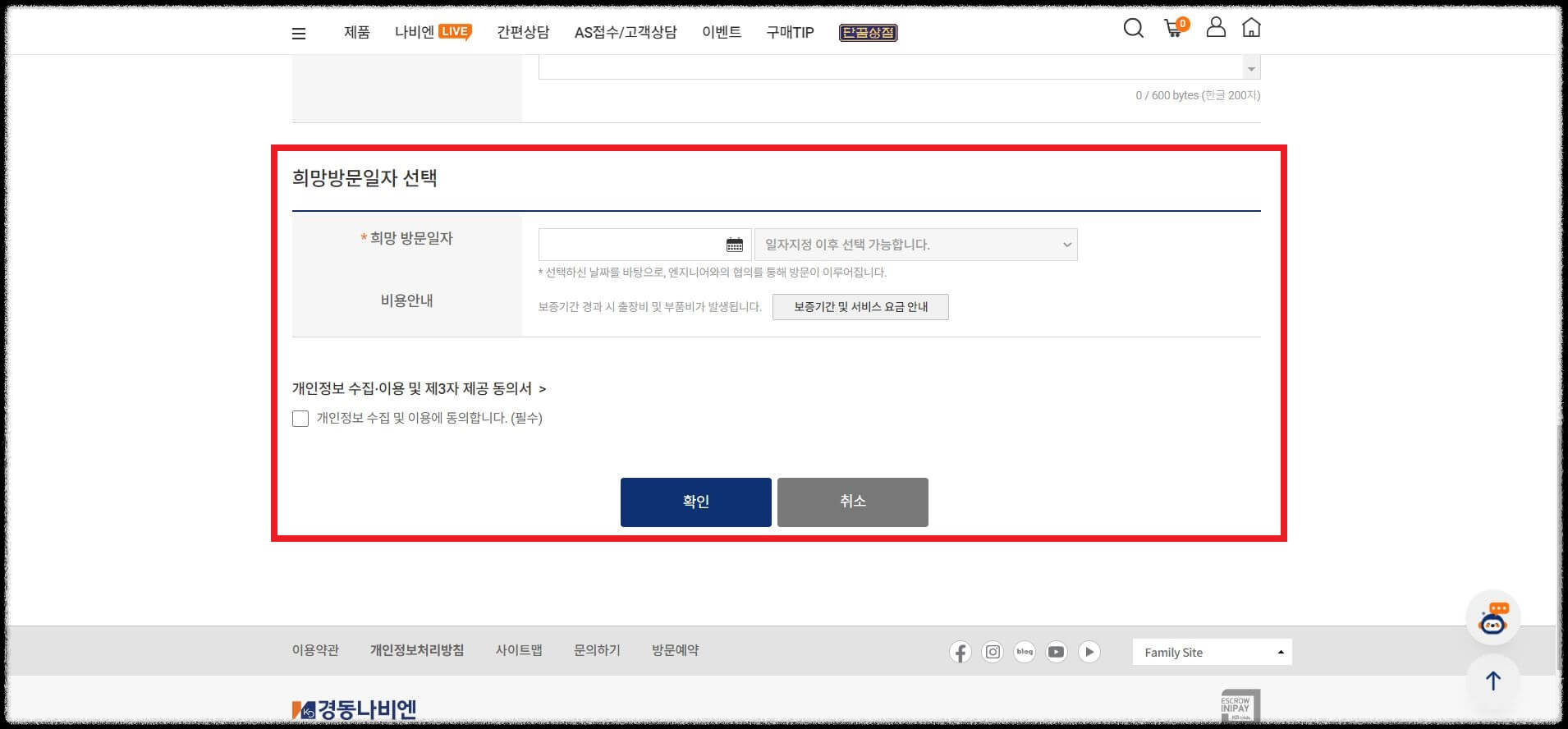The width and height of the screenshot is (1568, 729).
Task: Click the 0 / 600 bytes counter text
Action: click(1198, 95)
